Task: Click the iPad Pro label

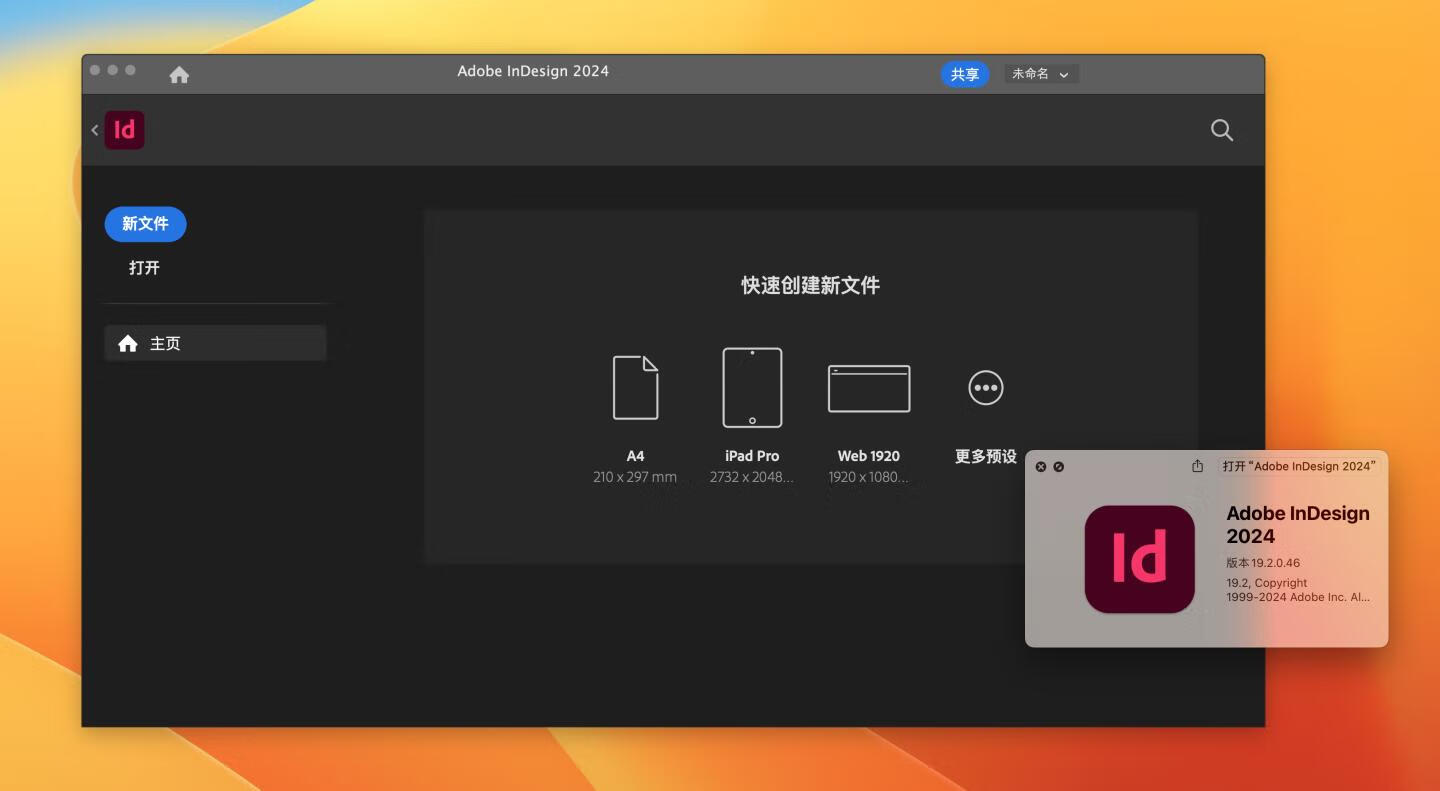Action: pyautogui.click(x=752, y=456)
